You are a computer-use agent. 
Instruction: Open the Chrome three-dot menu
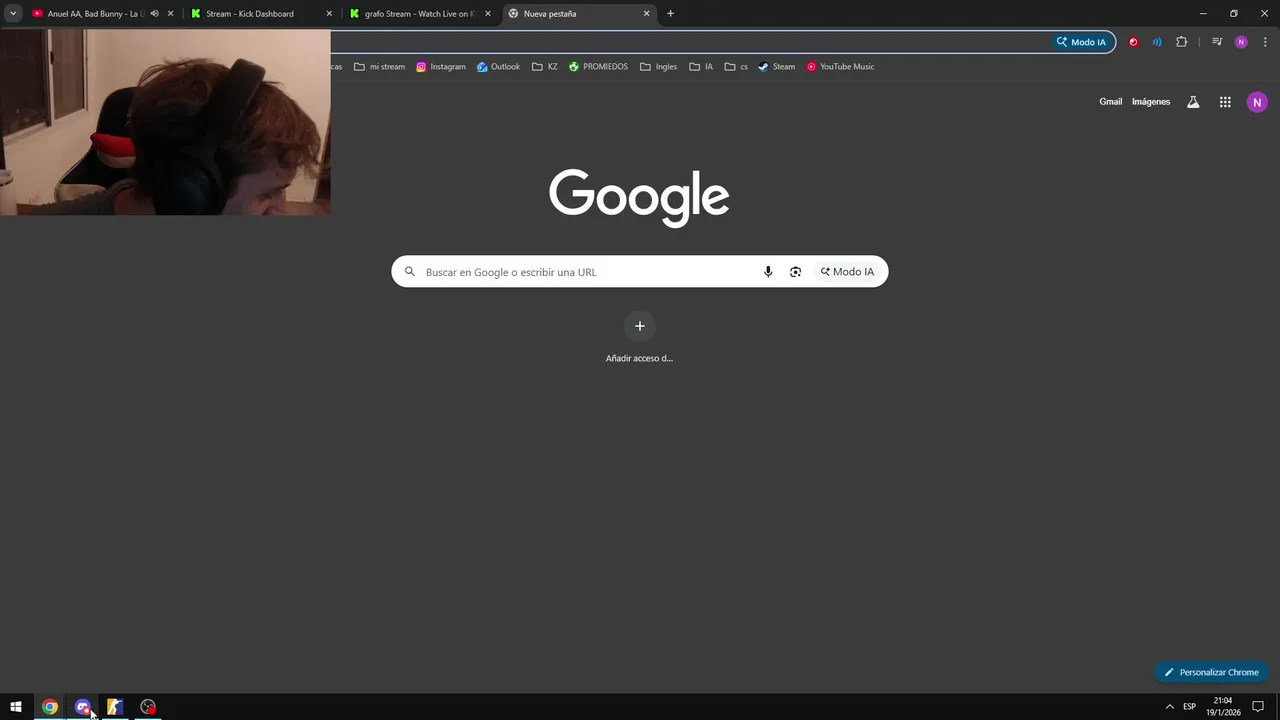click(x=1265, y=42)
